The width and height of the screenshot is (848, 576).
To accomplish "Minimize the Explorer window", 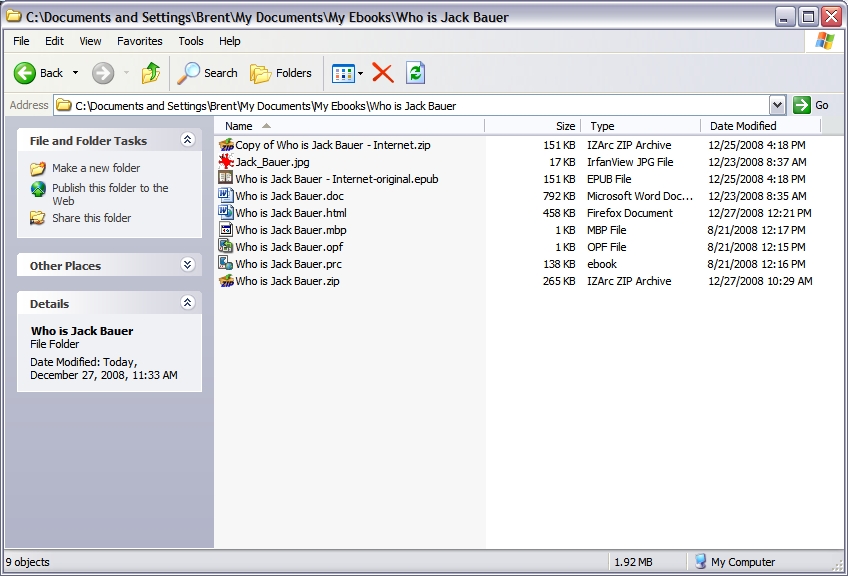I will (x=784, y=17).
